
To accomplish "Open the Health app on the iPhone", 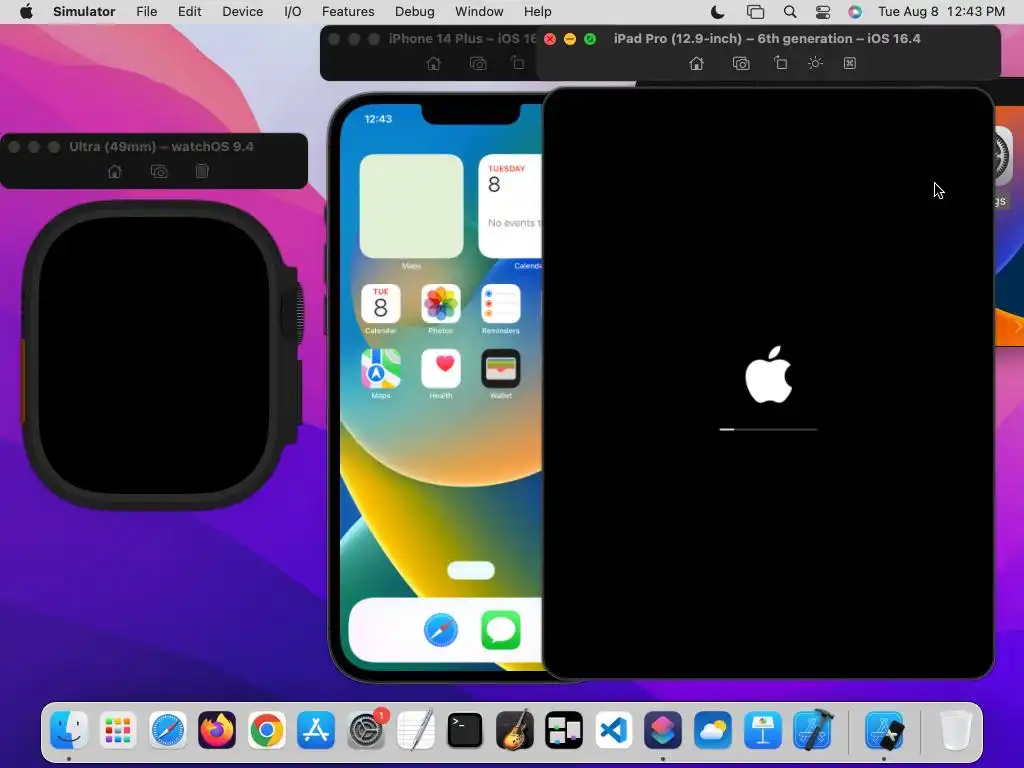I will point(441,368).
